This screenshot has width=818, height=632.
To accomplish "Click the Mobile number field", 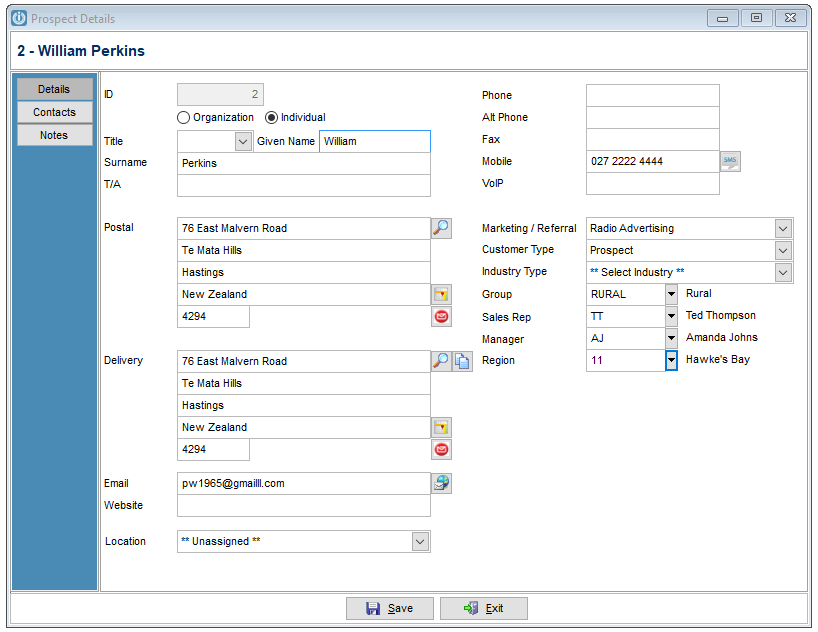I will pos(653,161).
